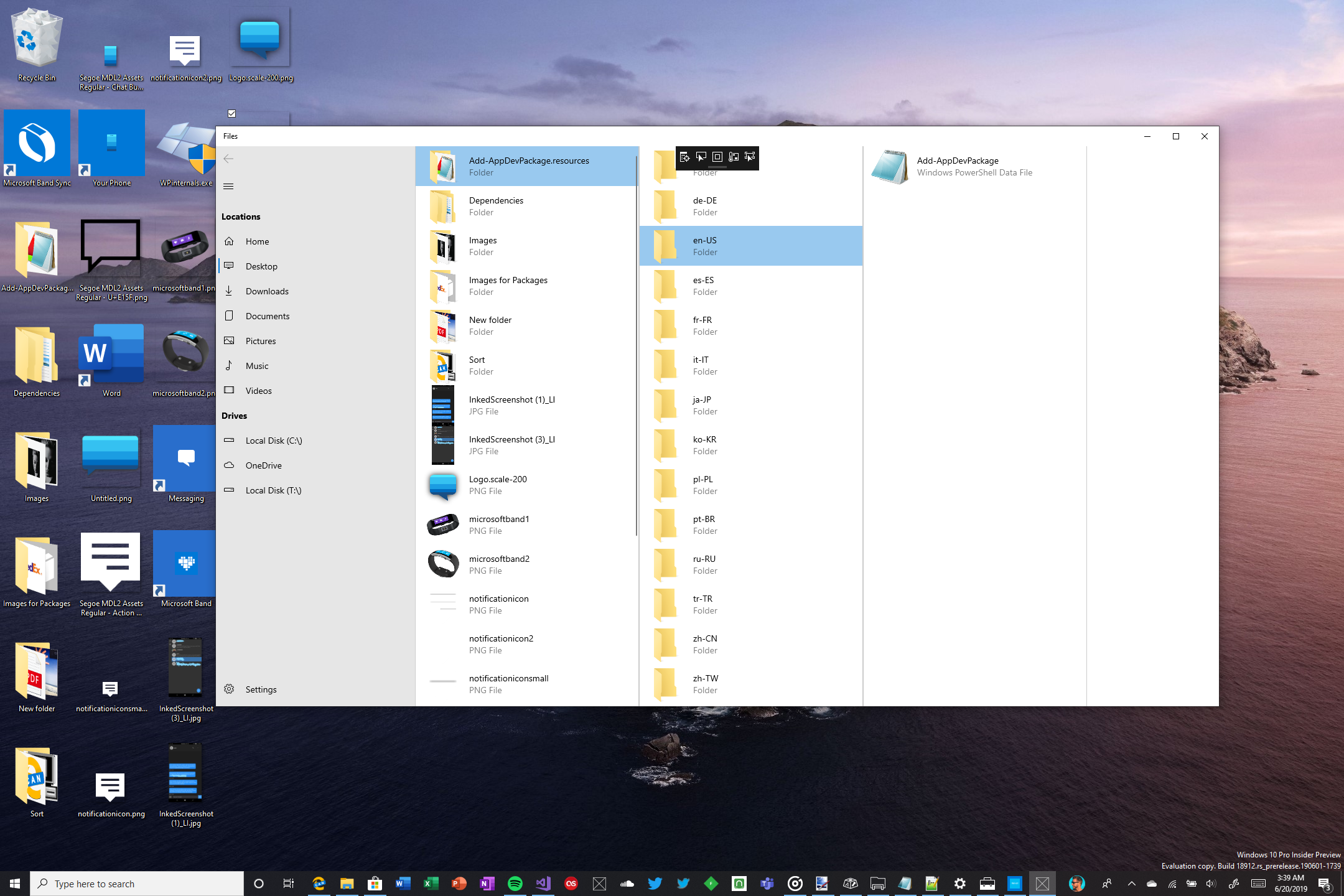This screenshot has height=896, width=1344.
Task: Click the first column vertical scrollbar
Action: 636,346
